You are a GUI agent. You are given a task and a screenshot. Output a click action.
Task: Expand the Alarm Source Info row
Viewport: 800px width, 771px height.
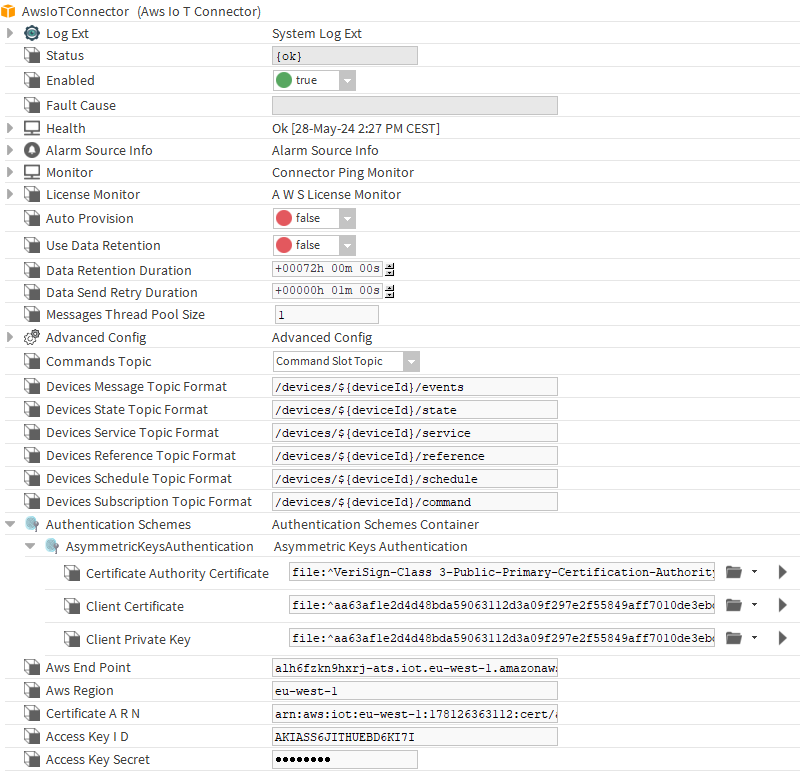(10, 150)
